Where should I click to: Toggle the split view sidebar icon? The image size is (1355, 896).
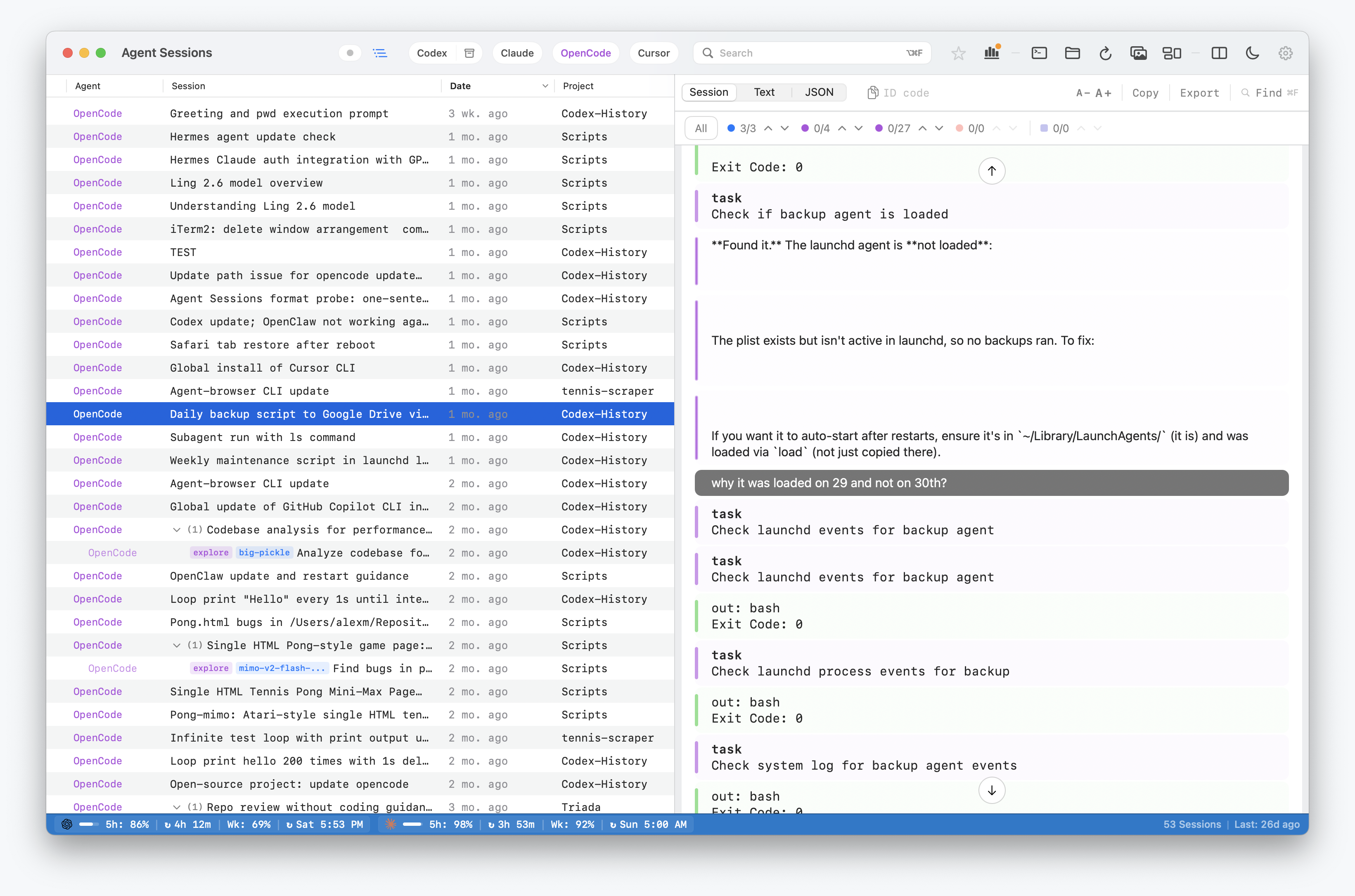pos(1219,53)
